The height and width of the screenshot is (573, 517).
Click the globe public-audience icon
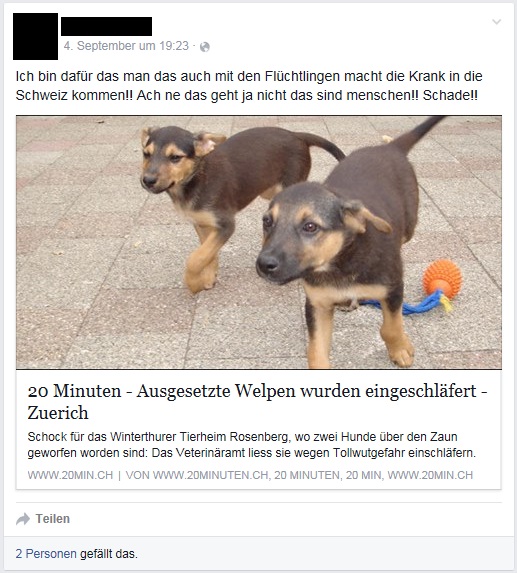(x=205, y=47)
